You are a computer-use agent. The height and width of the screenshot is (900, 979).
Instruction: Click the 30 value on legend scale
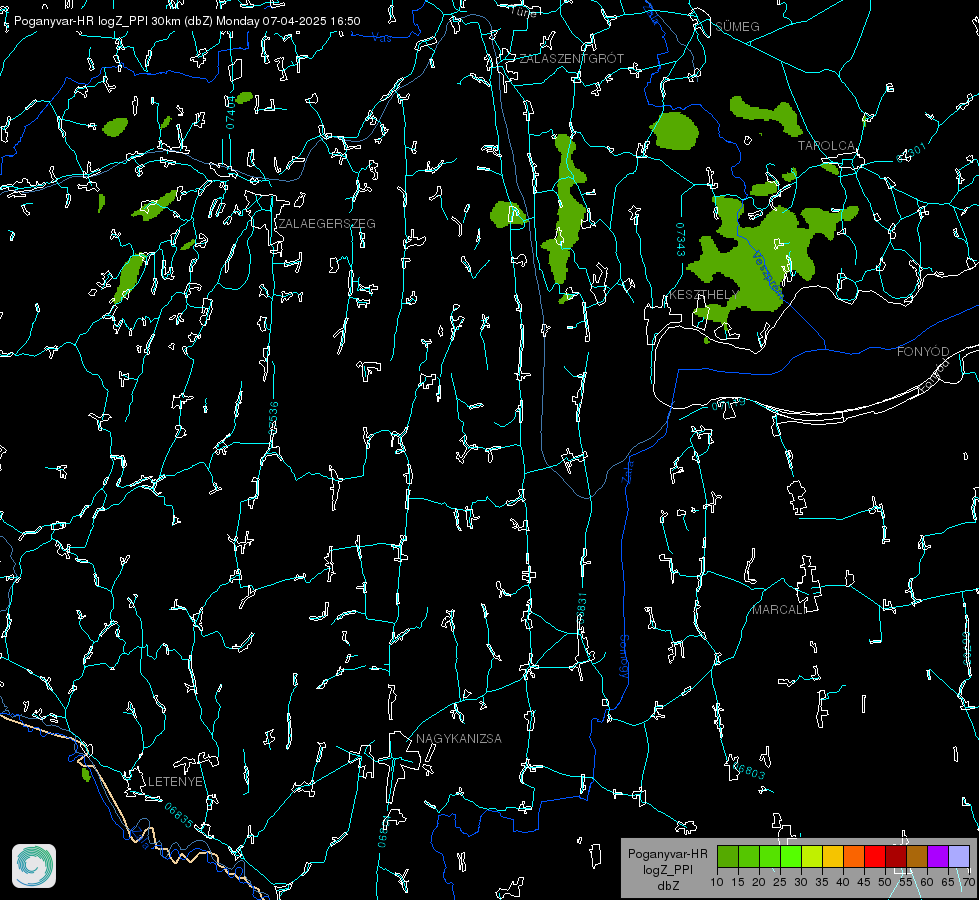tap(801, 882)
